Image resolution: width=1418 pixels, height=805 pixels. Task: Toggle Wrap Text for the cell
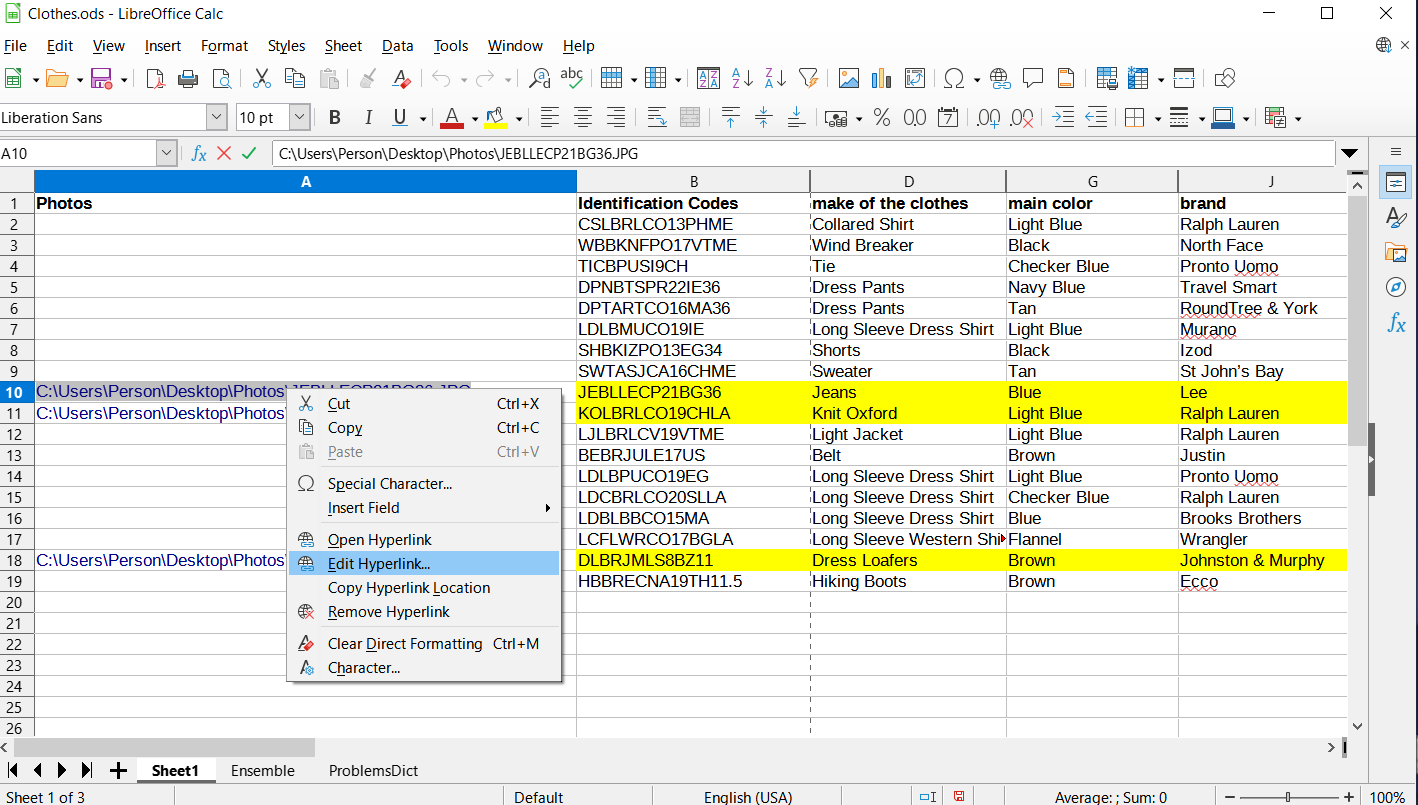[657, 118]
